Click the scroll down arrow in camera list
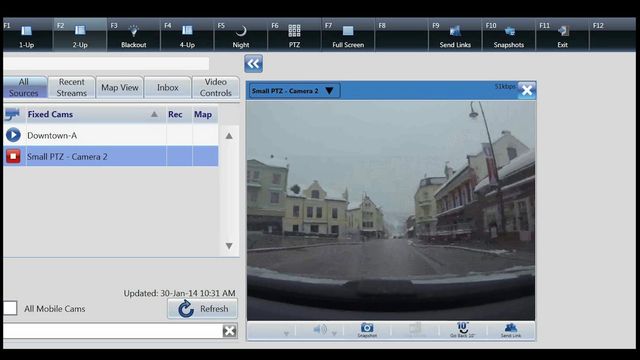The image size is (640, 360). point(229,246)
